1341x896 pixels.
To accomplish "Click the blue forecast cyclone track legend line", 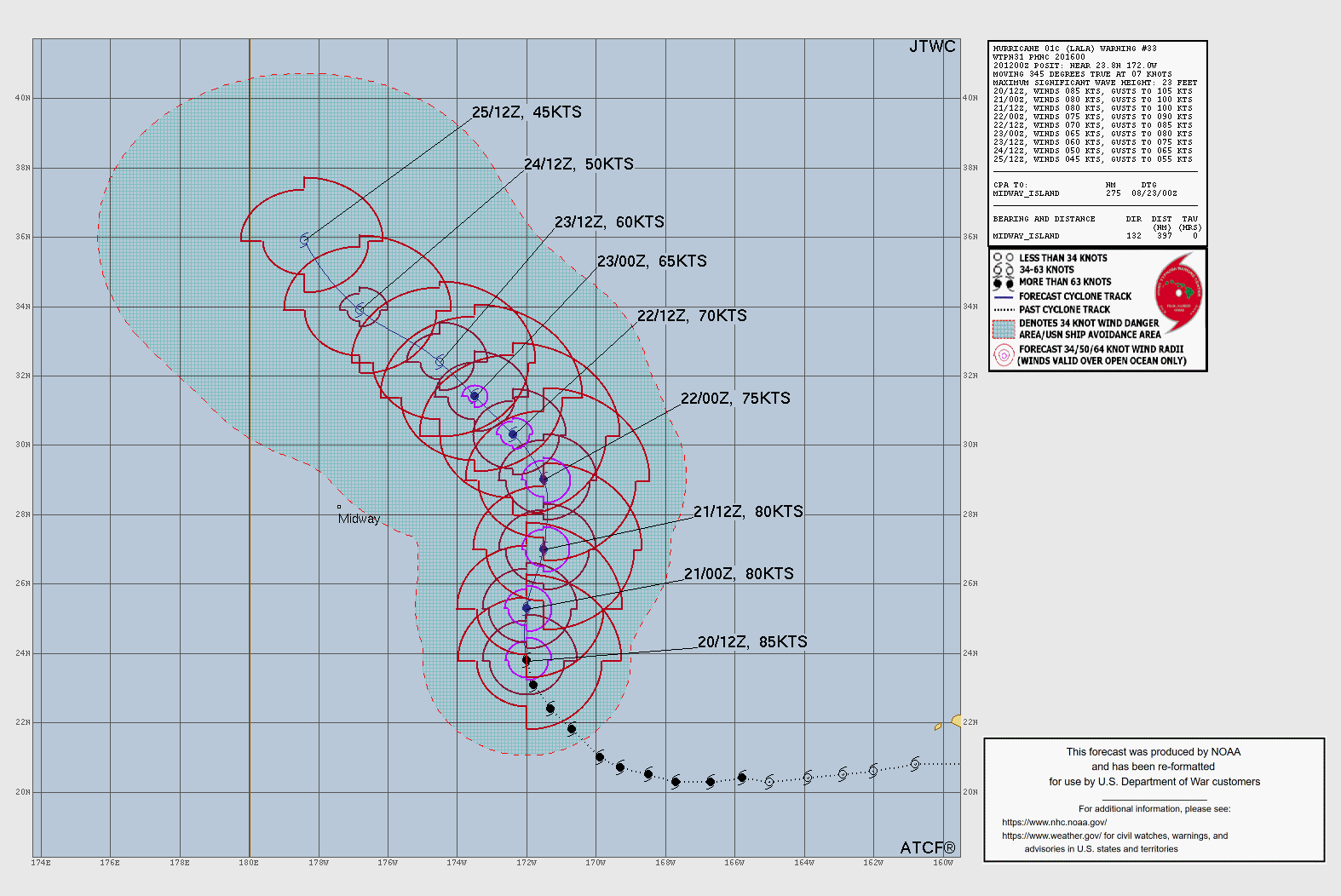I will (x=1004, y=297).
